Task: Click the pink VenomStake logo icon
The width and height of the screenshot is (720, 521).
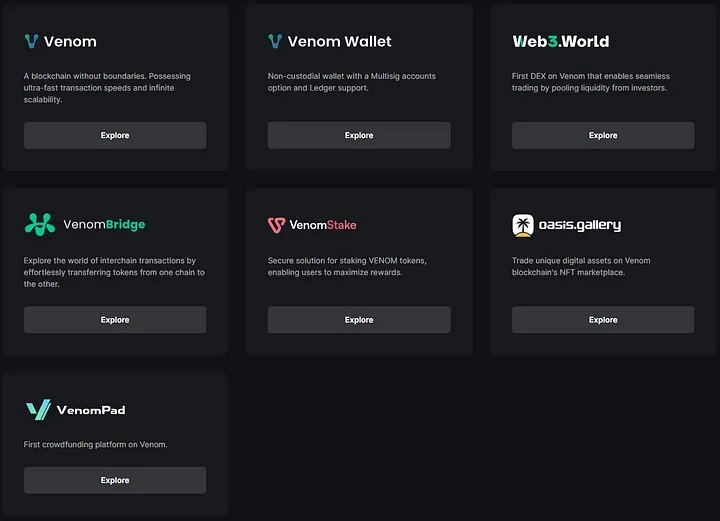Action: click(x=276, y=225)
